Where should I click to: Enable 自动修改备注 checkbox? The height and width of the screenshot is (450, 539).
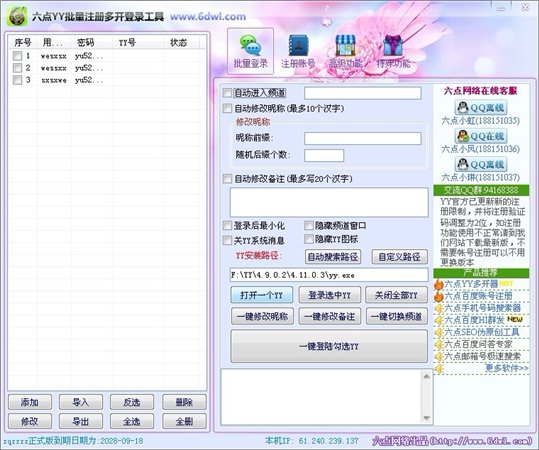[227, 179]
